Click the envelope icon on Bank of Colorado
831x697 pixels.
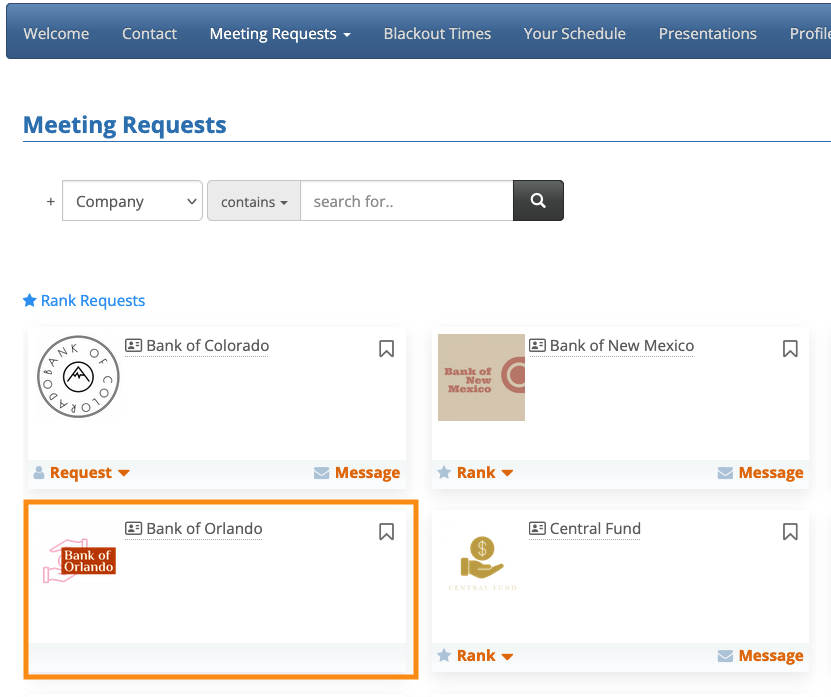(x=321, y=473)
